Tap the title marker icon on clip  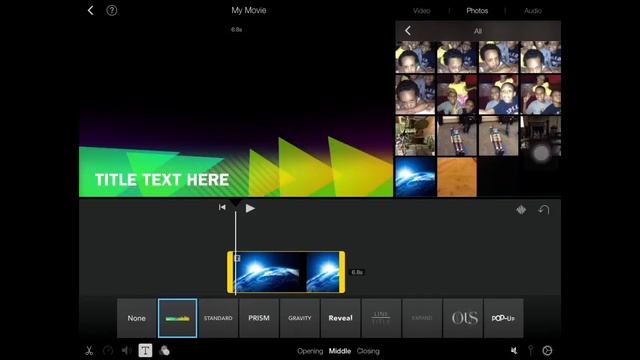(x=237, y=258)
